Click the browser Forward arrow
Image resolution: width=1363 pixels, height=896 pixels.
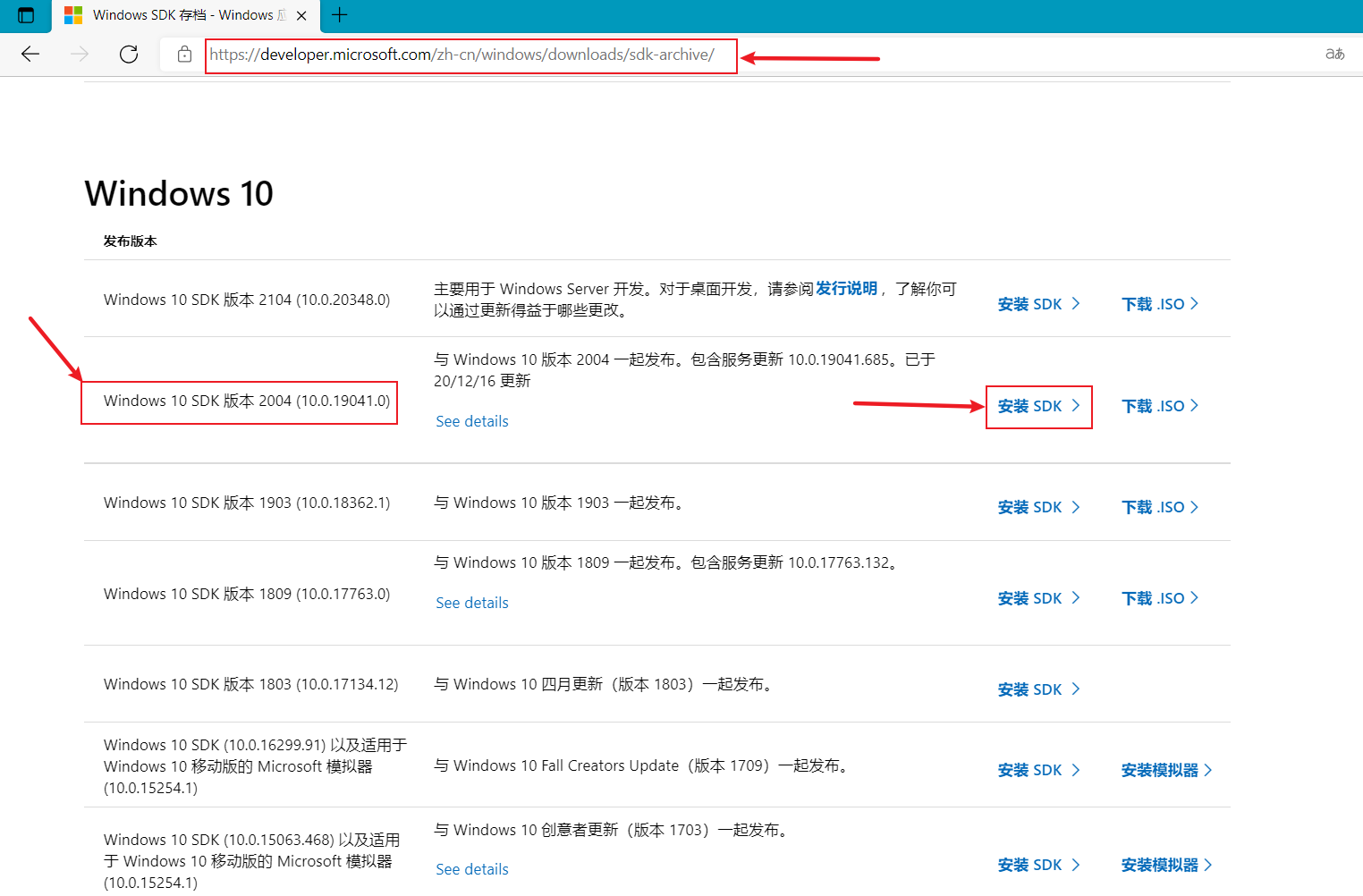pyautogui.click(x=80, y=55)
